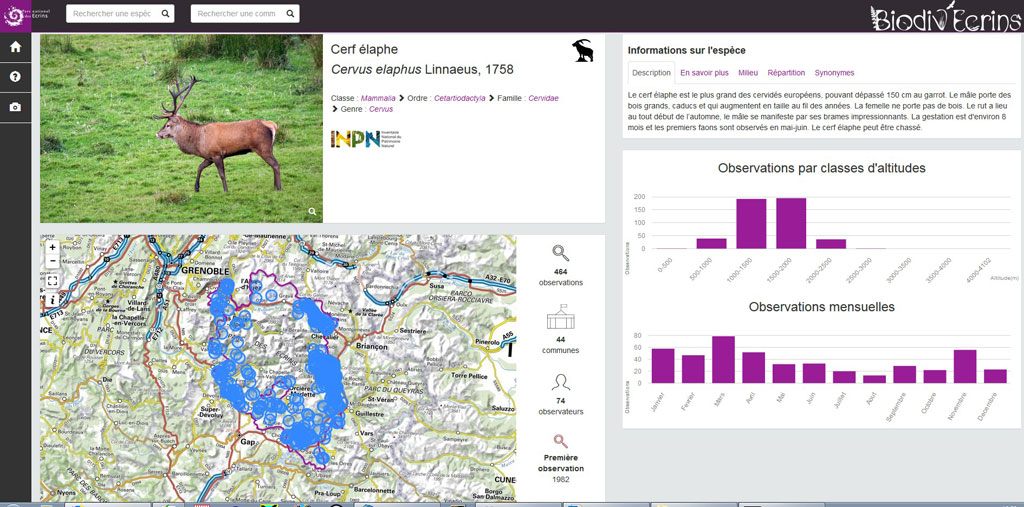Click the Janvier monthly observations bar

(x=663, y=366)
